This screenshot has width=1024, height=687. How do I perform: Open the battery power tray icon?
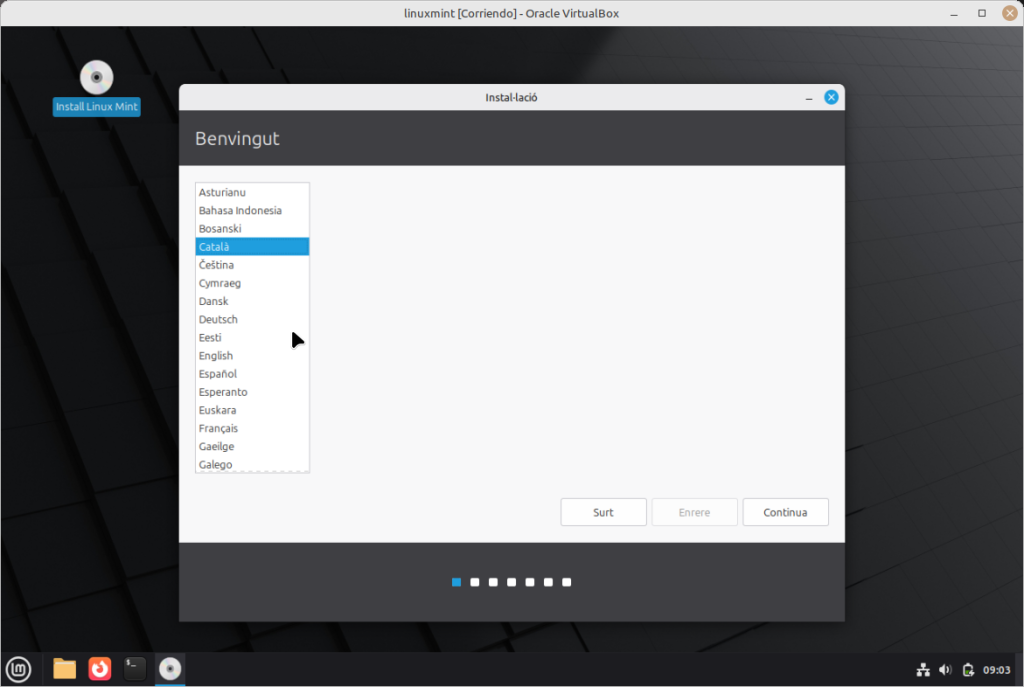[x=967, y=669]
